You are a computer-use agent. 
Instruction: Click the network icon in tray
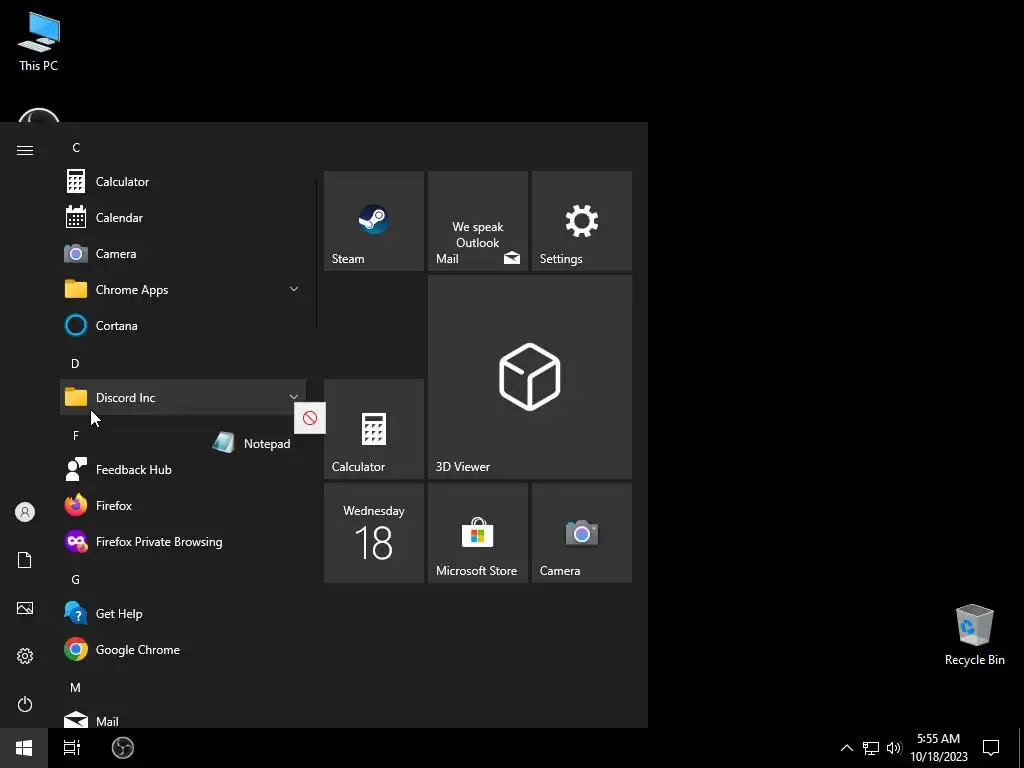(x=871, y=748)
